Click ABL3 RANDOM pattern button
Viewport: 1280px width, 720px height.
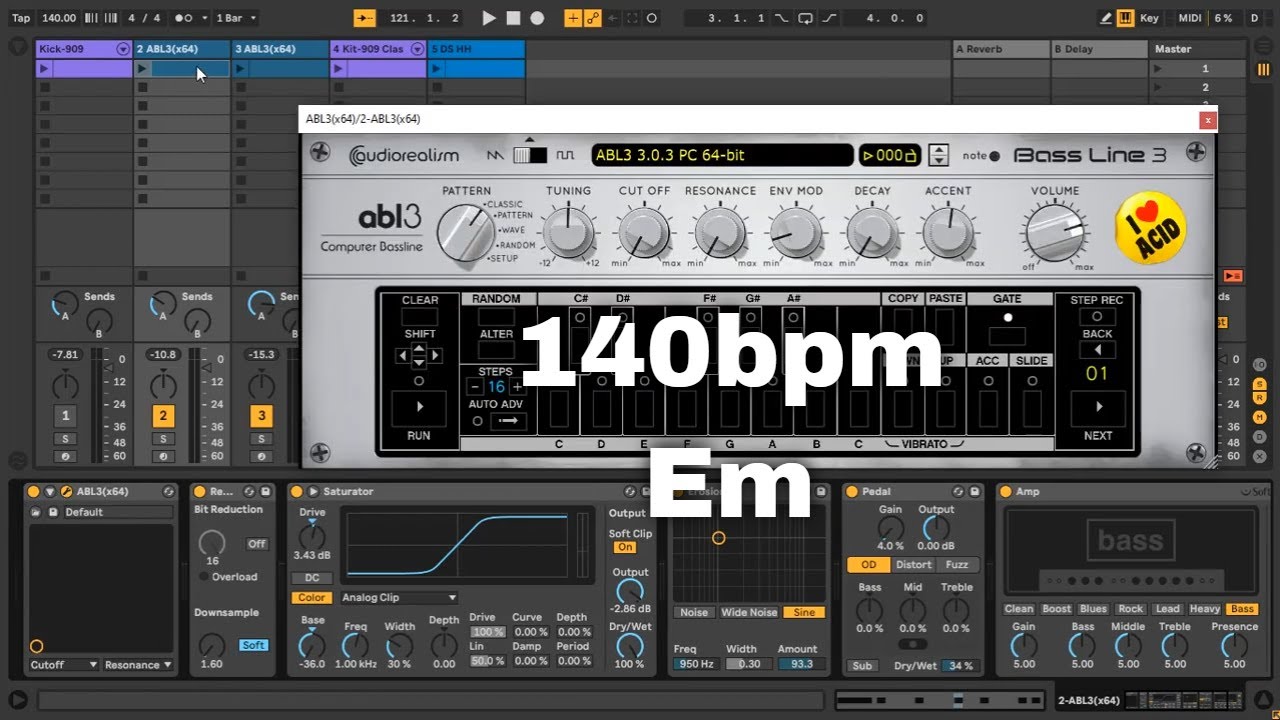pyautogui.click(x=496, y=317)
